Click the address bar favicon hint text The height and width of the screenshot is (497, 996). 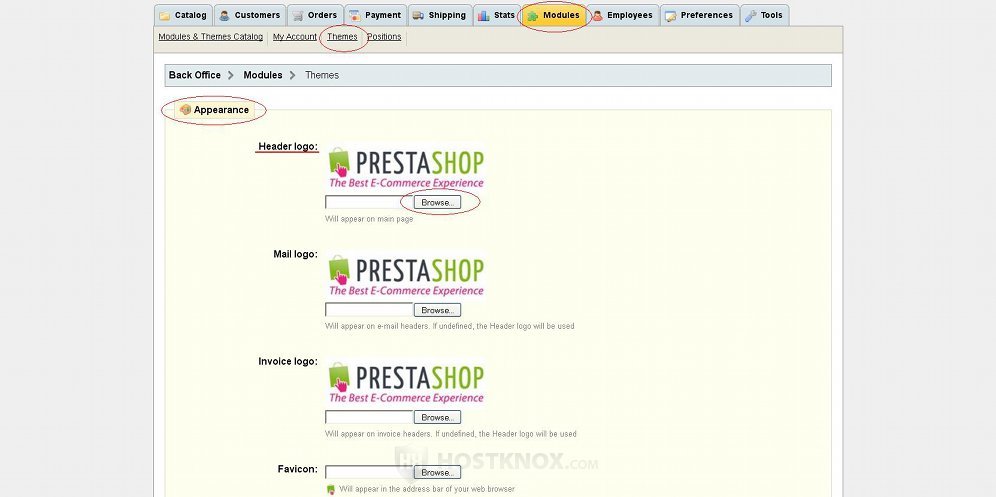(427, 489)
